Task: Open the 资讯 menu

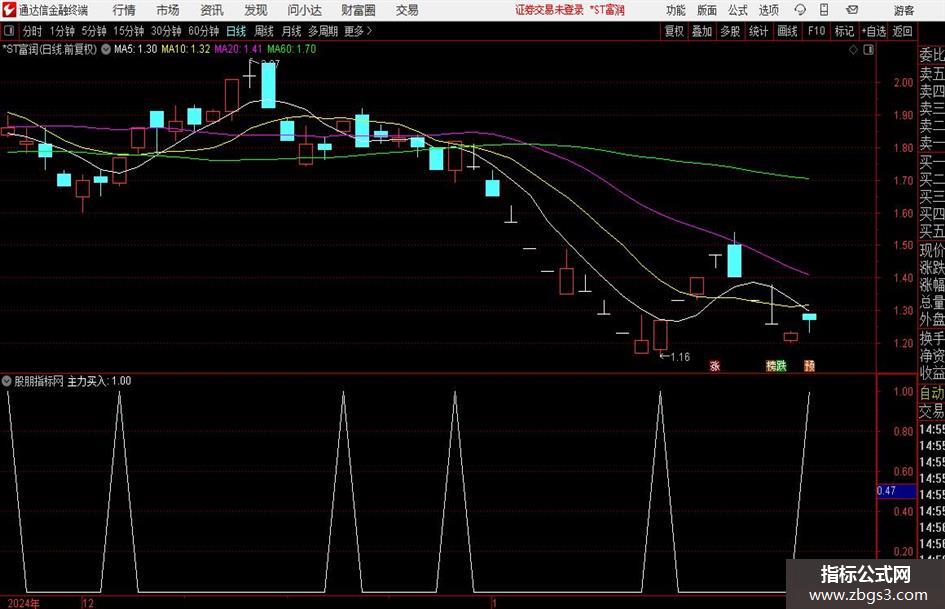Action: point(212,10)
